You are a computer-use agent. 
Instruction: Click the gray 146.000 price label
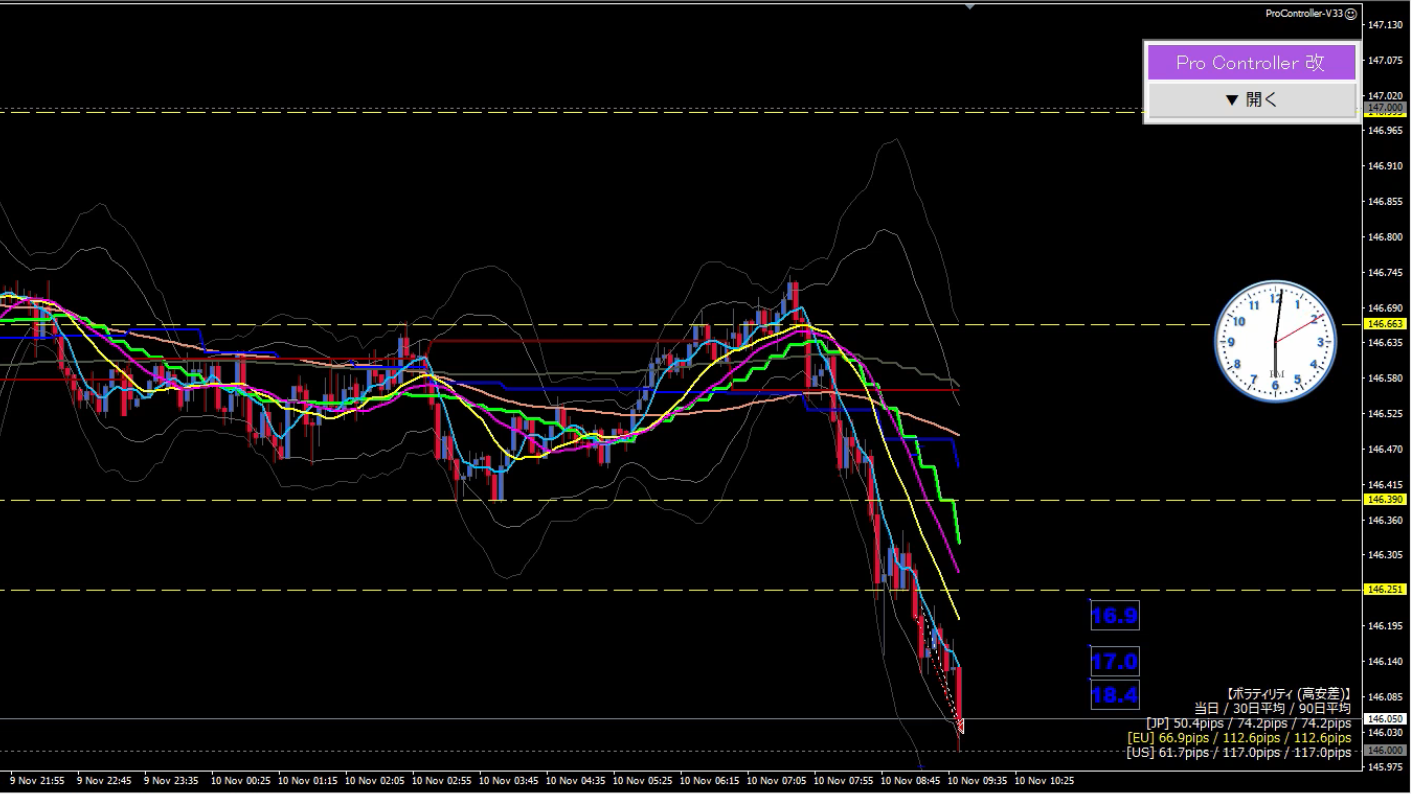point(1386,751)
